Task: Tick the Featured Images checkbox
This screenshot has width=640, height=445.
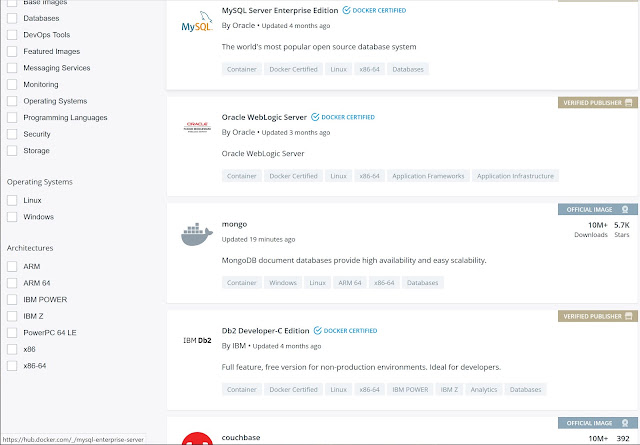Action: (x=12, y=51)
